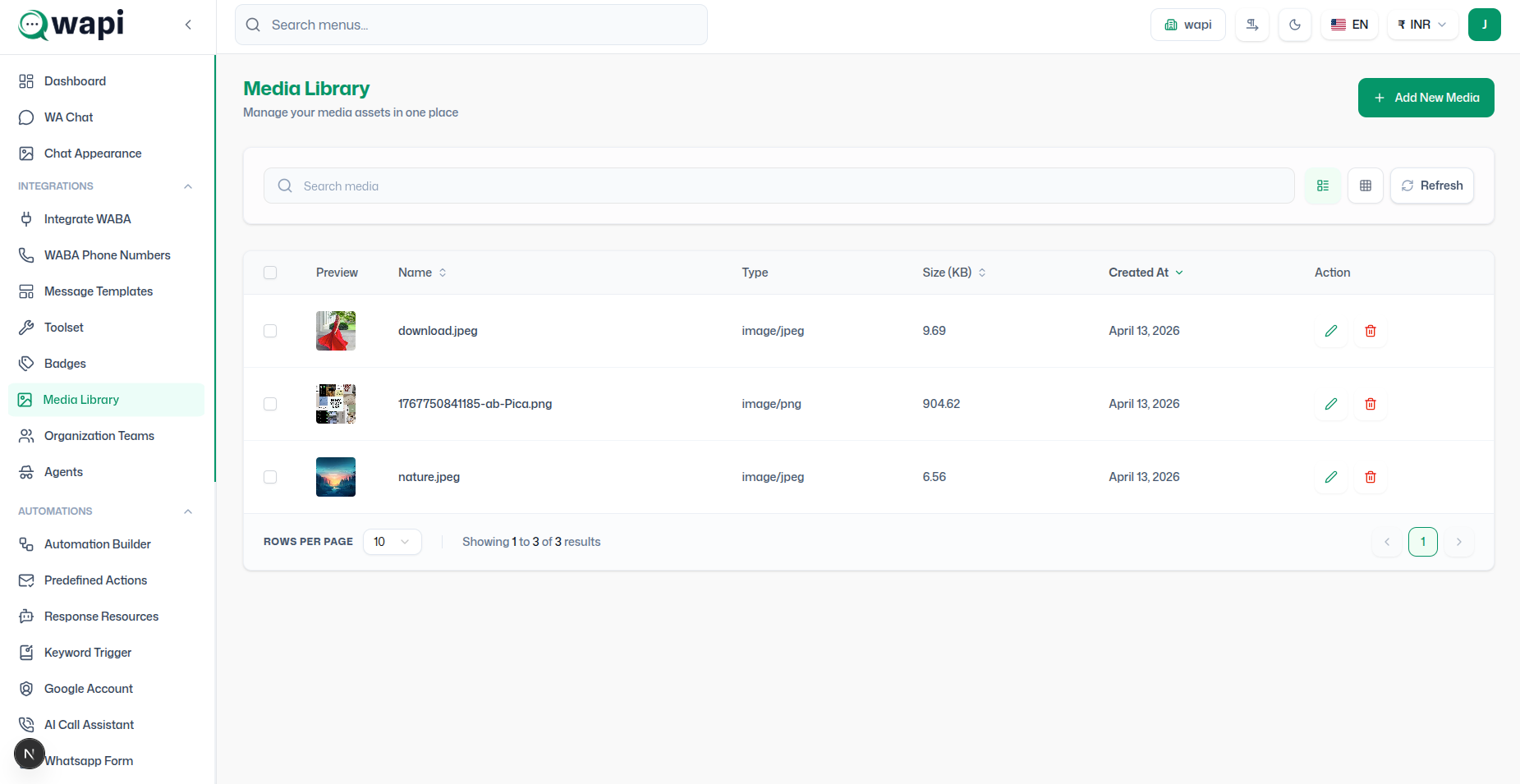The image size is (1520, 784).
Task: Check the download.jpeg row checkbox
Action: (270, 331)
